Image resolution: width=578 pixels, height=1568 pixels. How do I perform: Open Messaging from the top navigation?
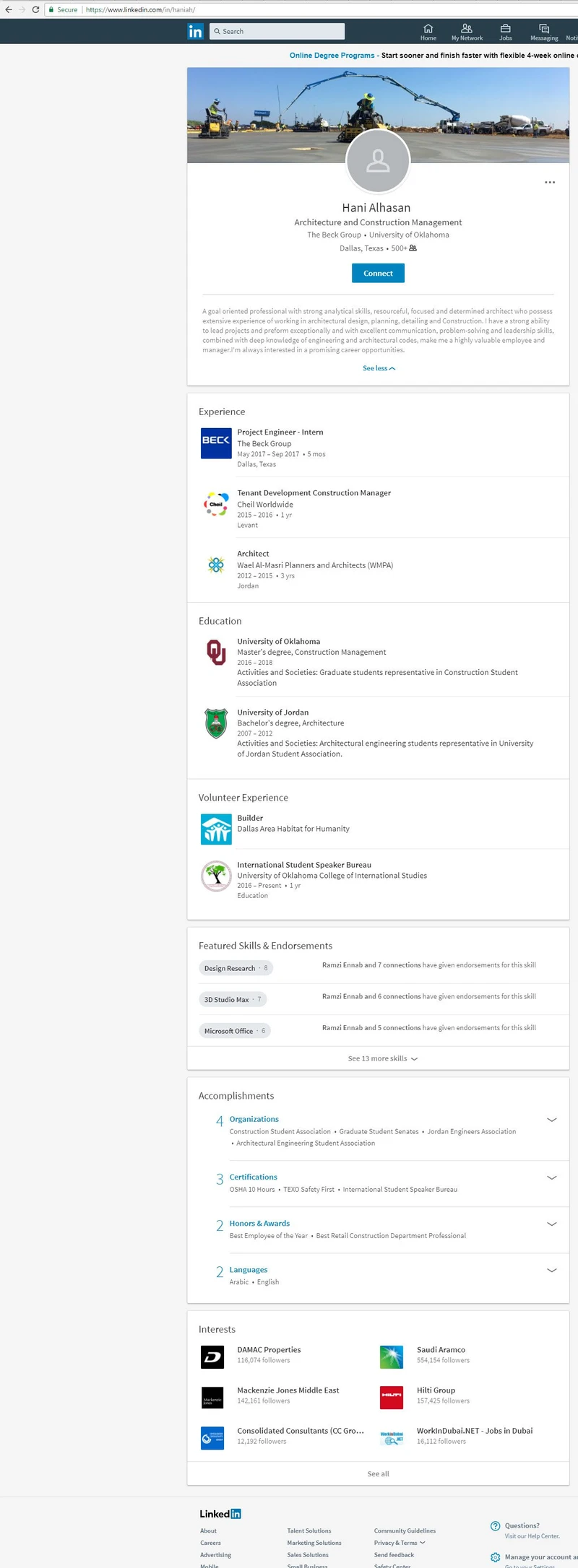(543, 31)
